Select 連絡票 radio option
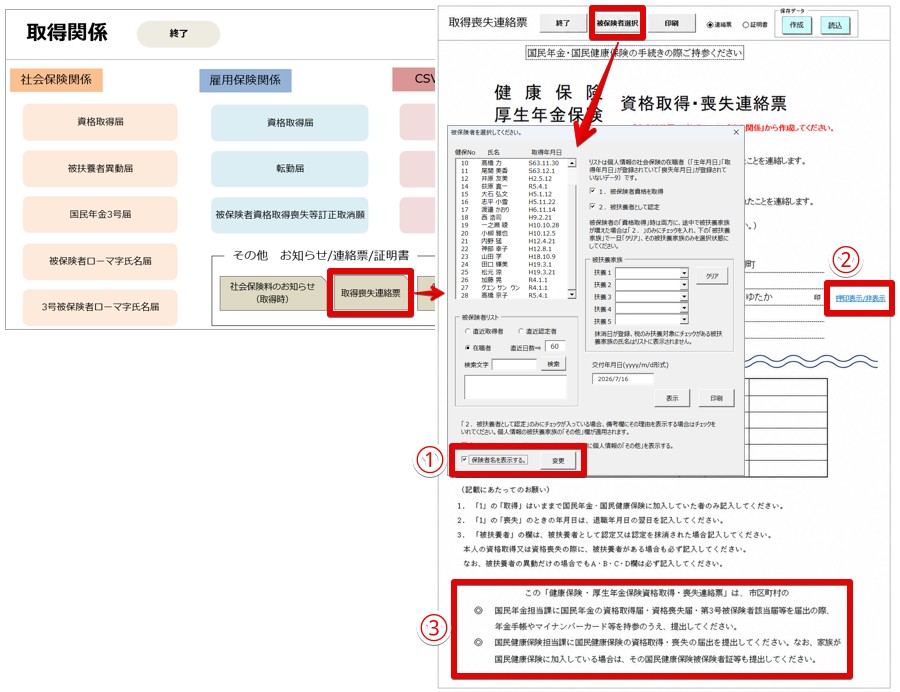900x692 pixels. [710, 25]
